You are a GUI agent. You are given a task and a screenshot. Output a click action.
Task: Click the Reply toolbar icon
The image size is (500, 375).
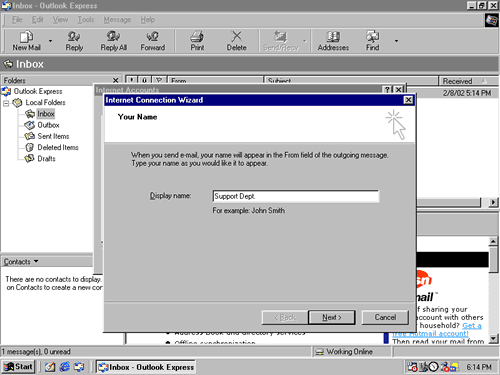[x=74, y=41]
